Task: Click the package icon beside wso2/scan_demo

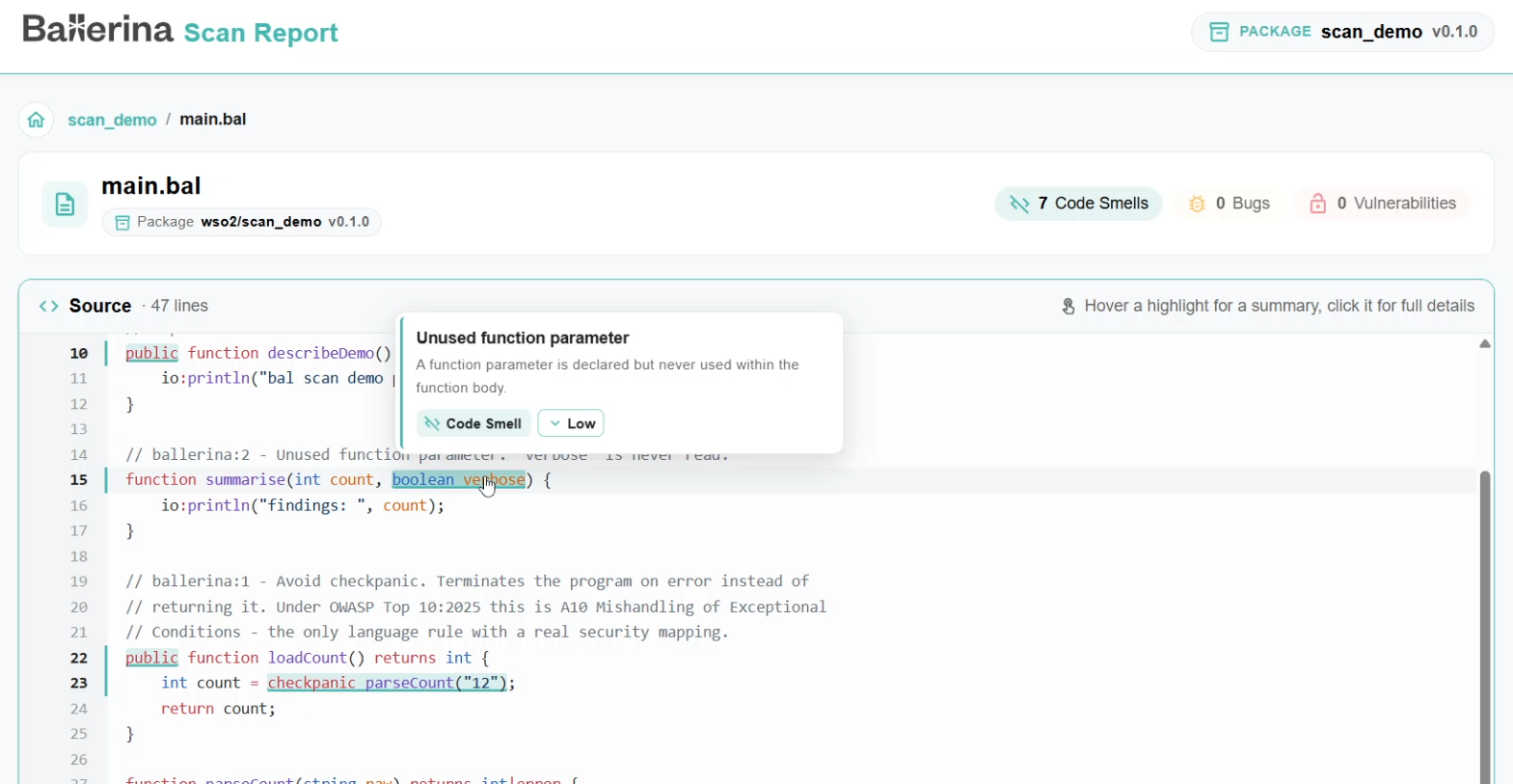Action: tap(122, 223)
